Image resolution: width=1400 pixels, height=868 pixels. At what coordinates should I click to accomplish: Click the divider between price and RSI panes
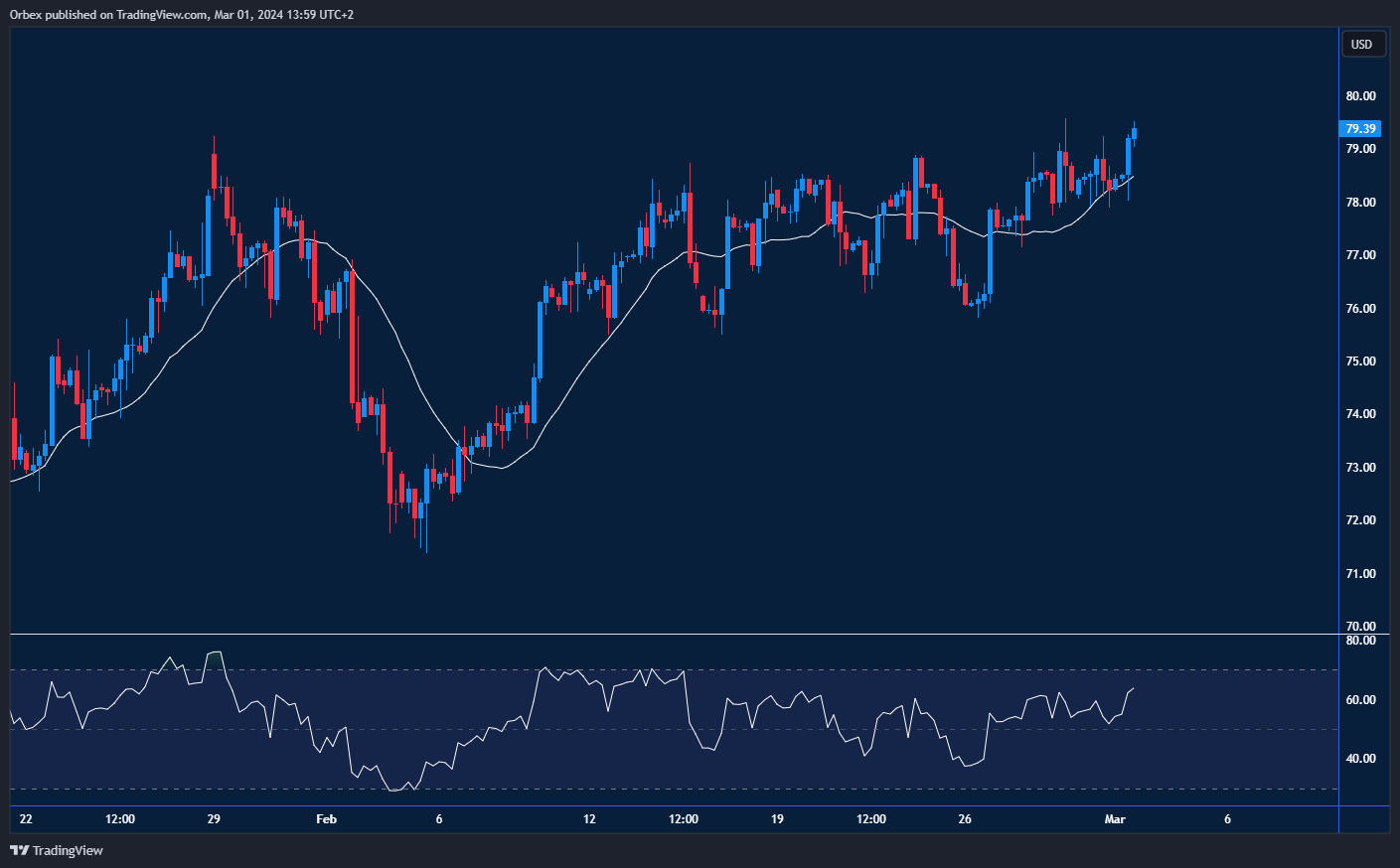(x=674, y=634)
